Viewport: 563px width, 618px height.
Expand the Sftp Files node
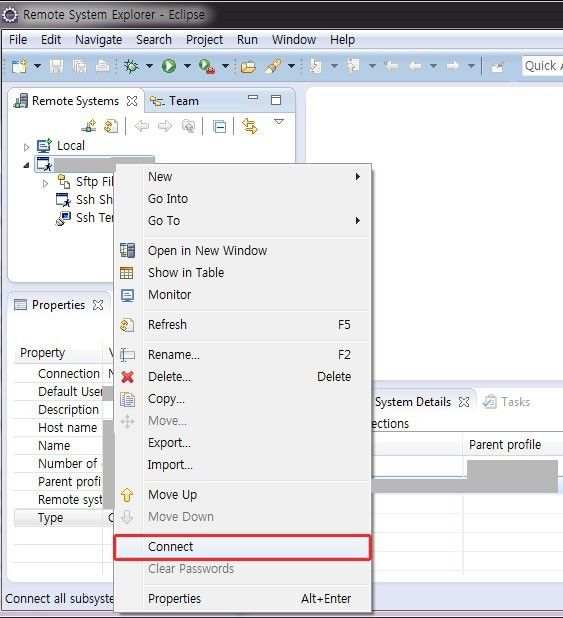pyautogui.click(x=45, y=183)
